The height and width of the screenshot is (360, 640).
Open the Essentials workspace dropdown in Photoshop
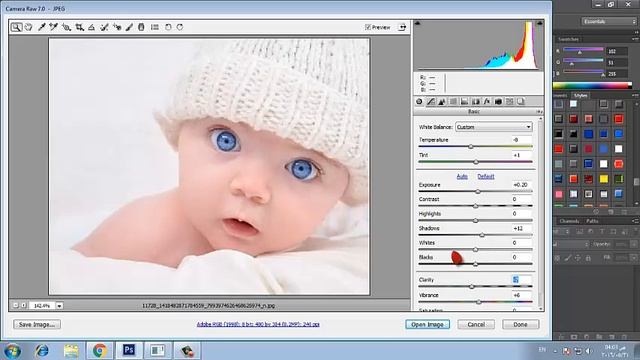pyautogui.click(x=609, y=22)
